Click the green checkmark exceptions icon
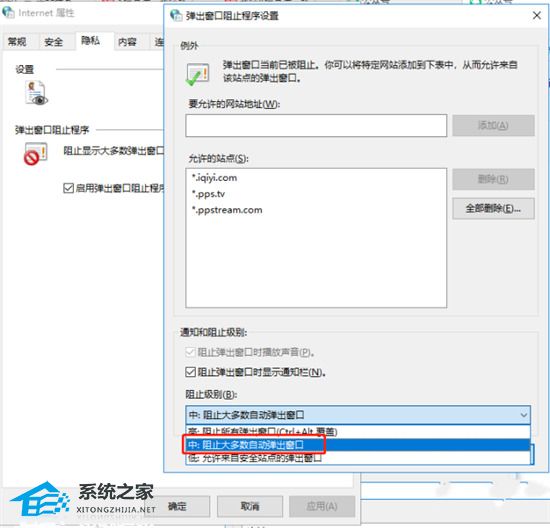550x528 pixels. click(x=197, y=74)
